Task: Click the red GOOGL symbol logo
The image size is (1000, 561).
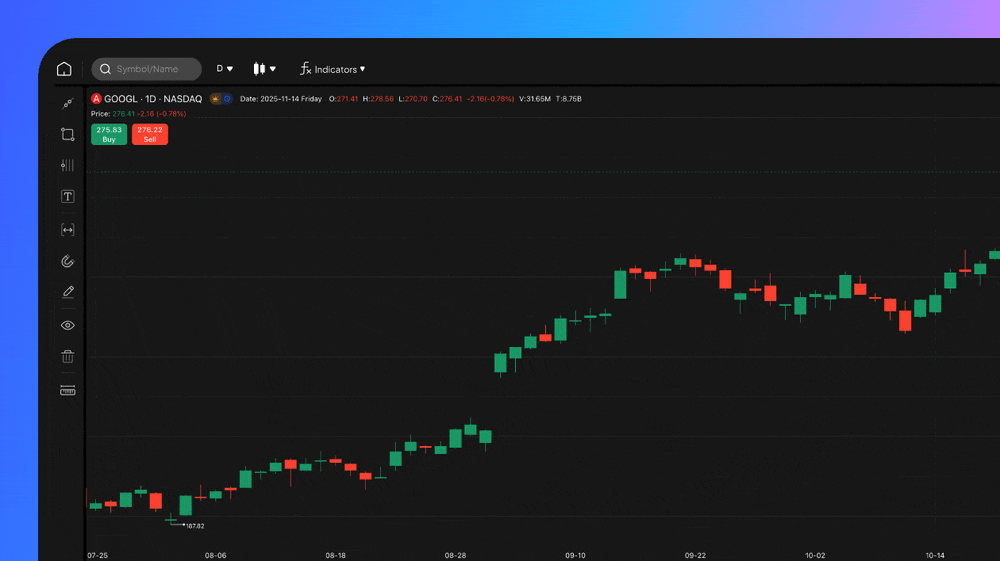Action: (96, 99)
